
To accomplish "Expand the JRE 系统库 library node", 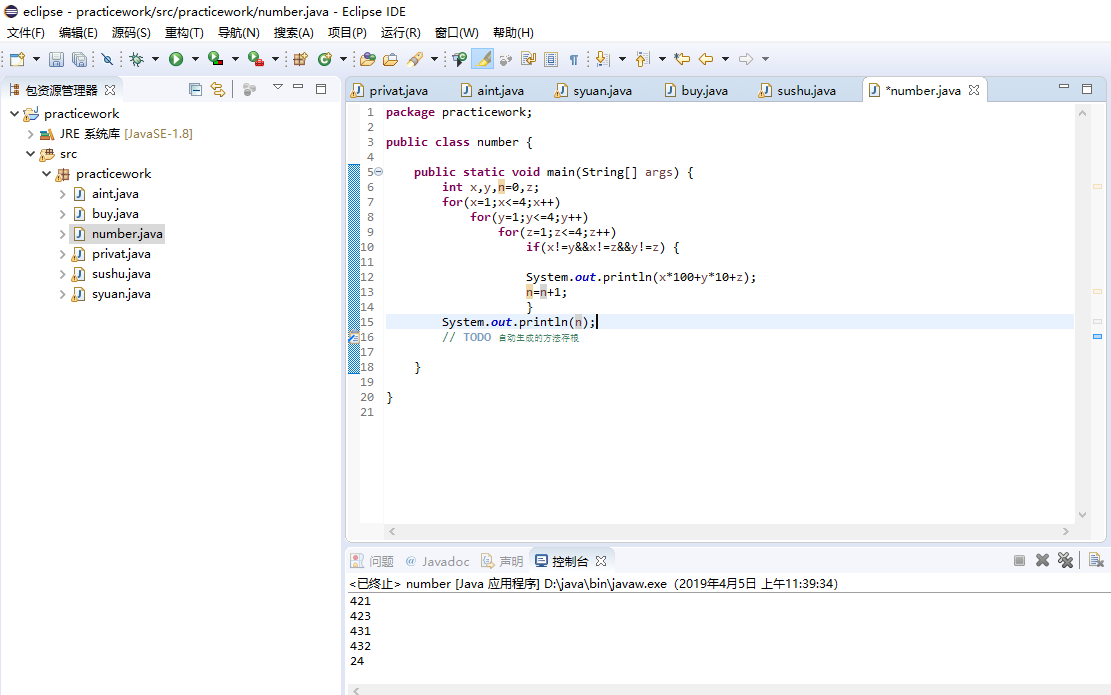I will (30, 134).
